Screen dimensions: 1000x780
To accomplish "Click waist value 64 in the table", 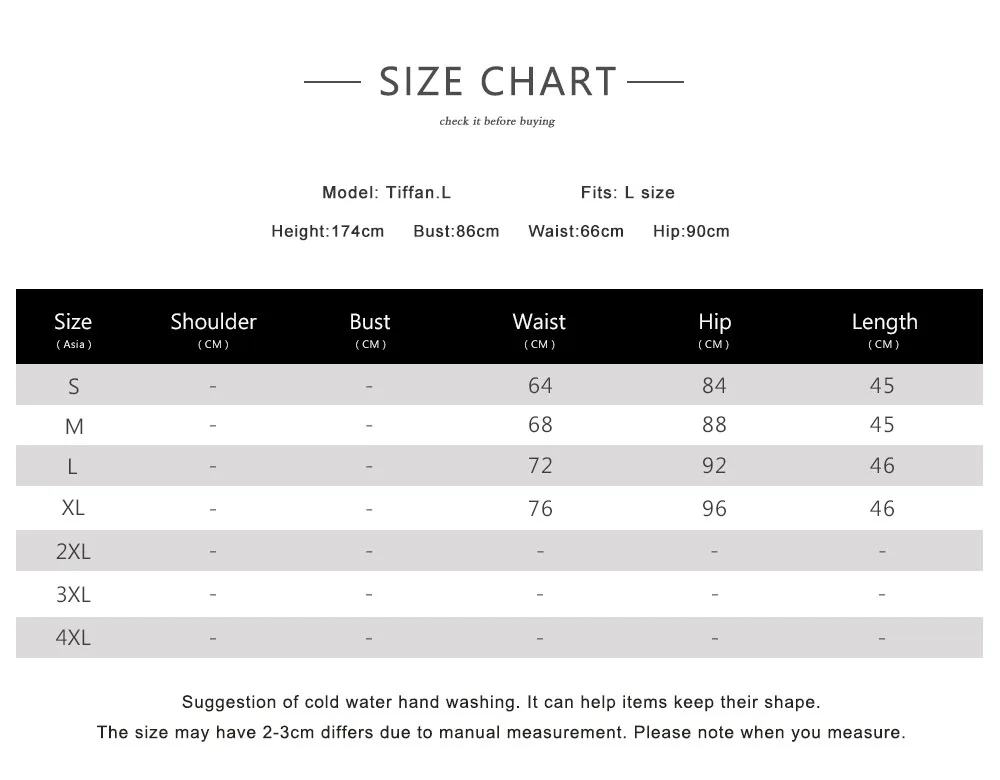I will (540, 386).
